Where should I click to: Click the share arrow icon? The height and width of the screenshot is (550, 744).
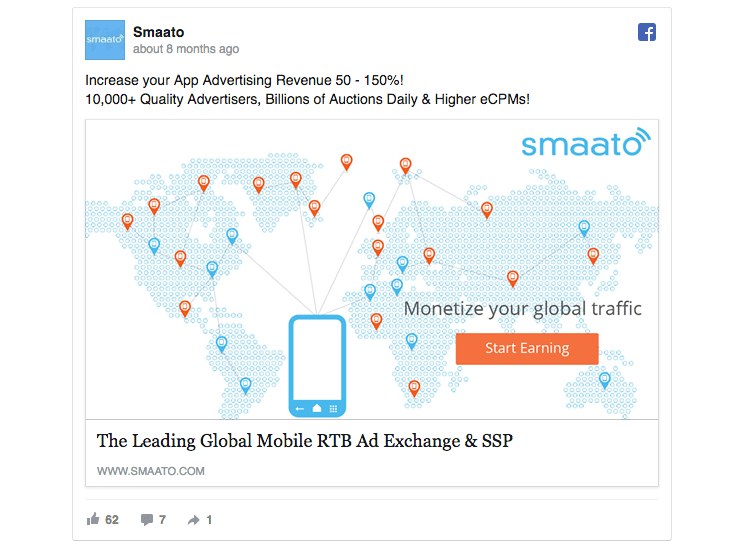coord(194,520)
